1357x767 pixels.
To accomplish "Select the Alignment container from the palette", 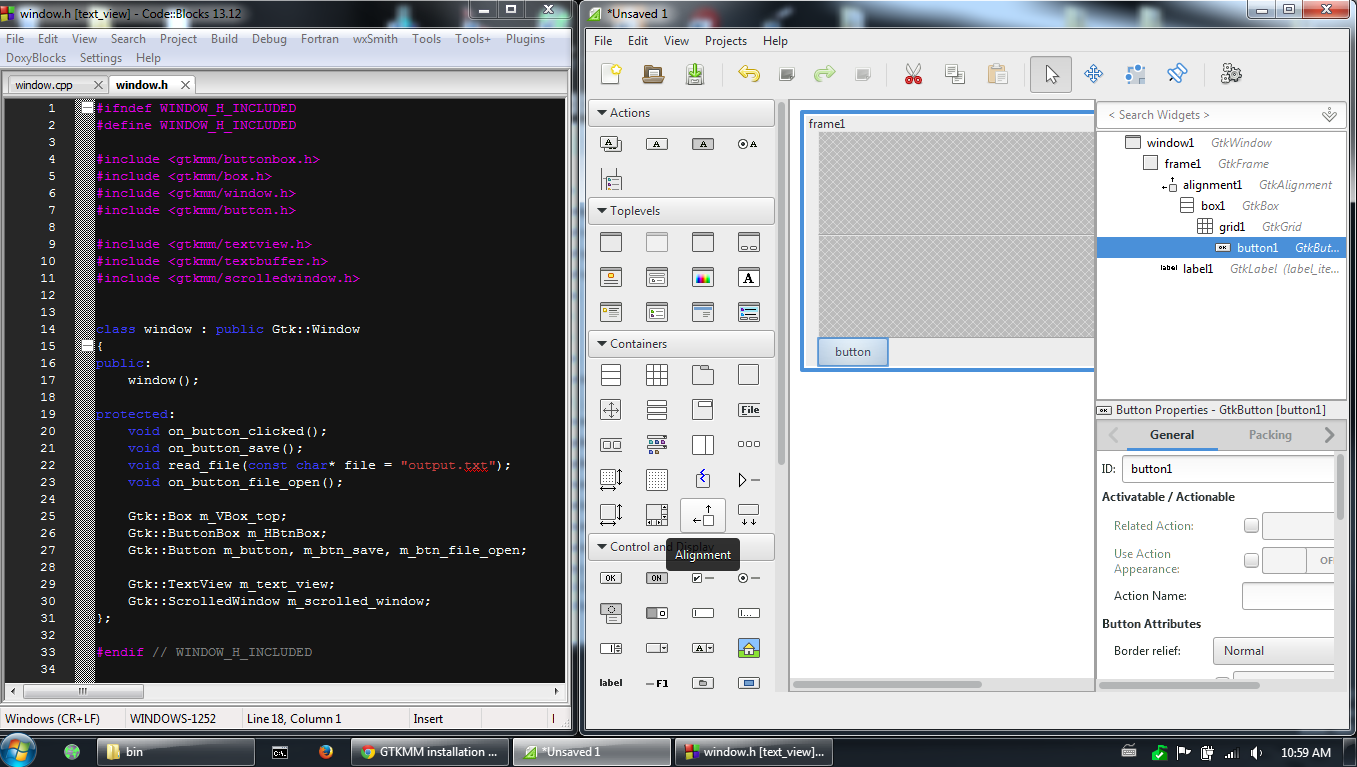I will (703, 514).
